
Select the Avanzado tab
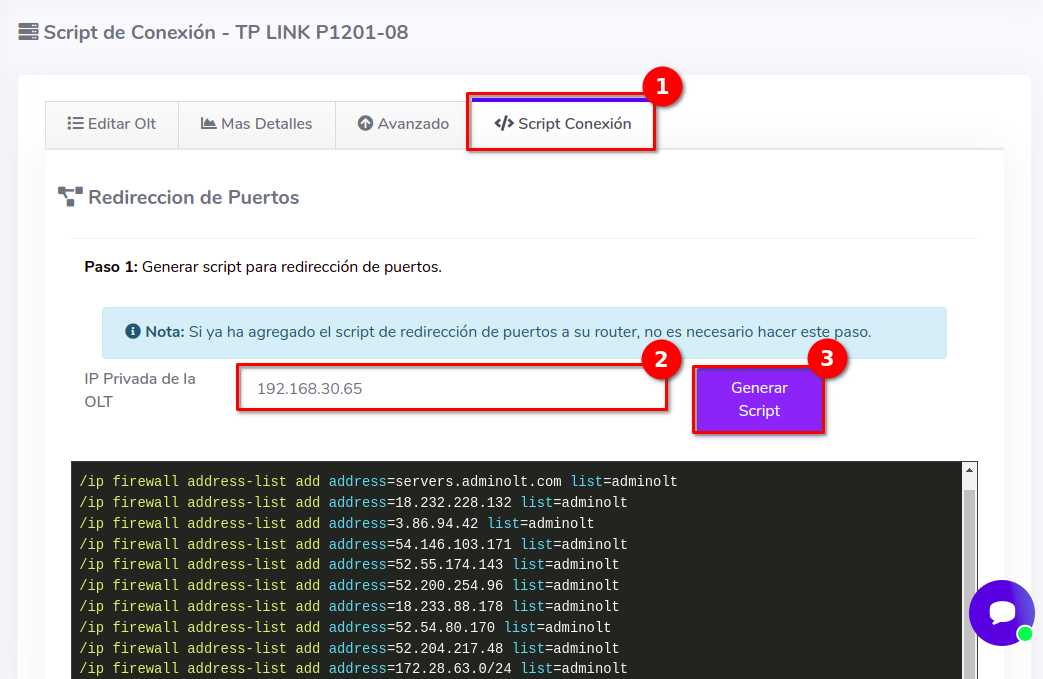[x=402, y=124]
